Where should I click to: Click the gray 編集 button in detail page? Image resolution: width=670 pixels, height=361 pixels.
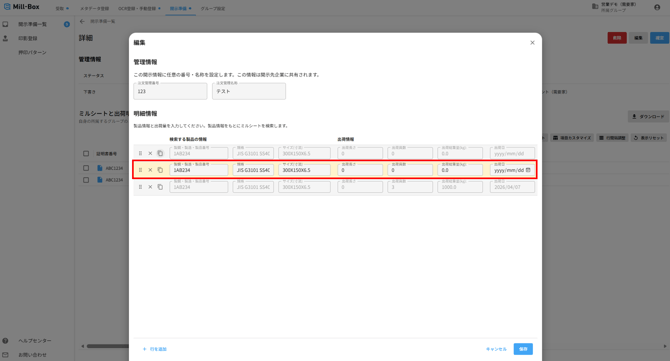pos(638,38)
